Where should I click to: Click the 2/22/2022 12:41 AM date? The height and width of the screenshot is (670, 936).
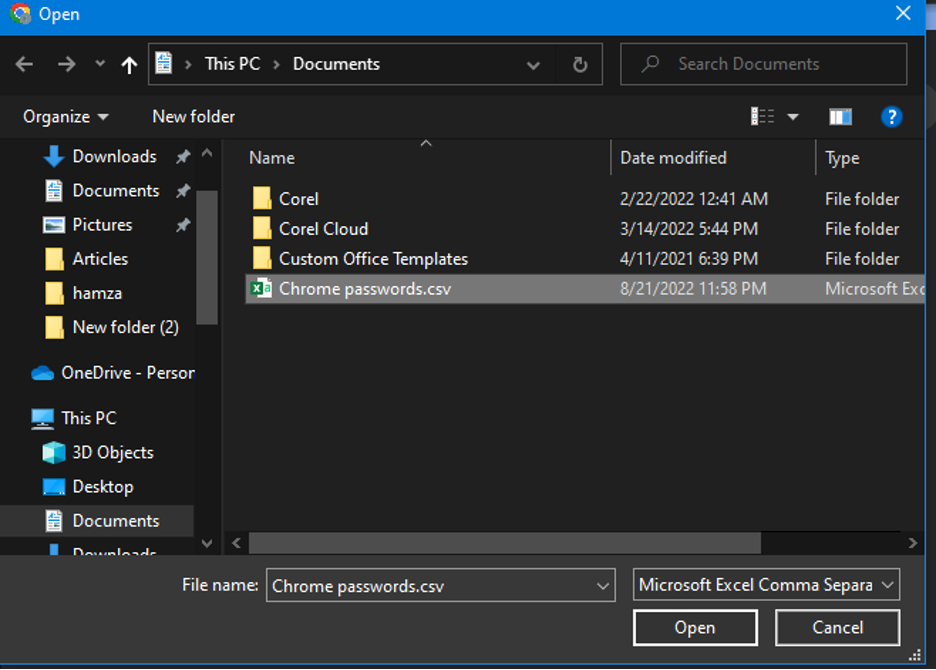(x=694, y=199)
